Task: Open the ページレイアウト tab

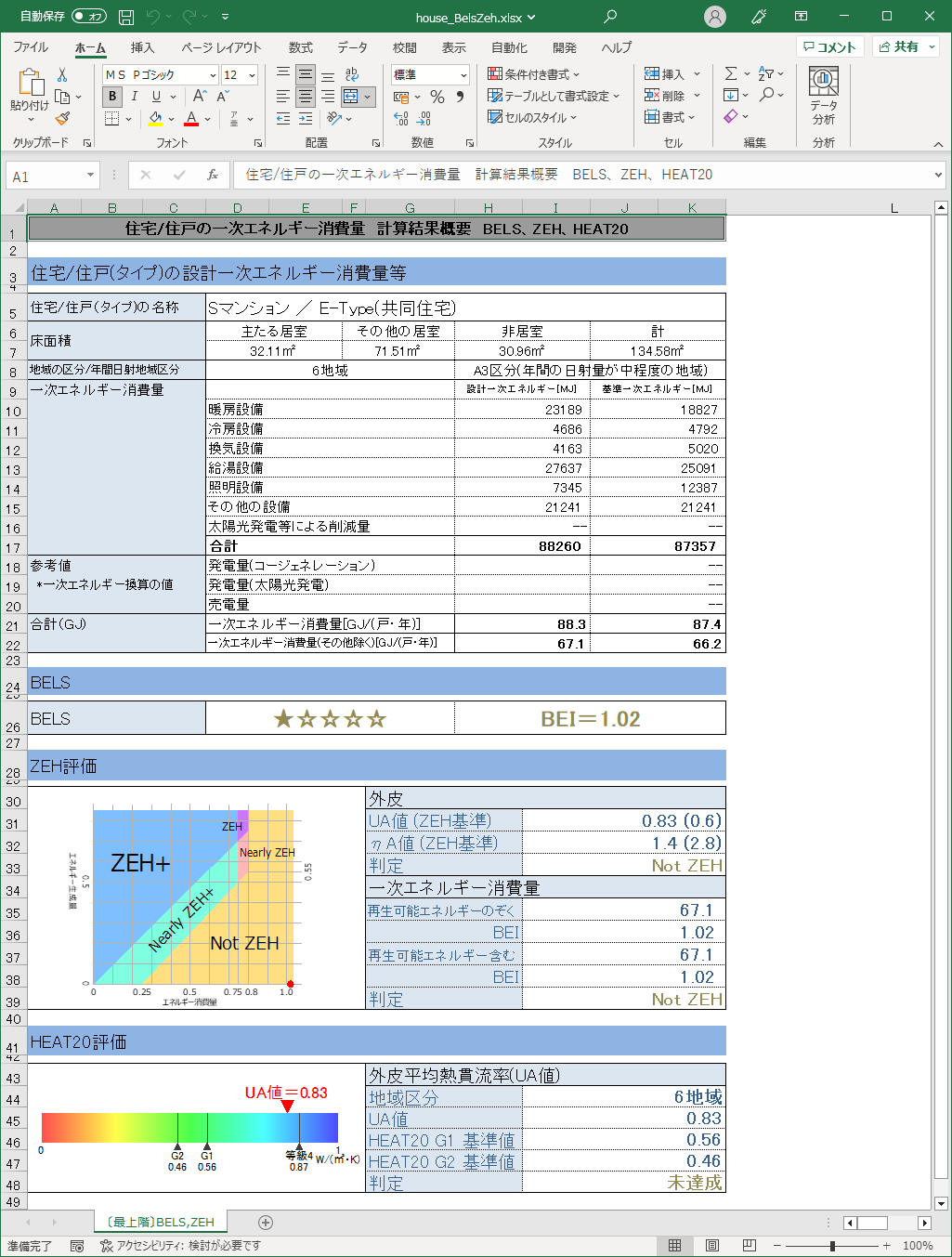Action: pyautogui.click(x=221, y=47)
